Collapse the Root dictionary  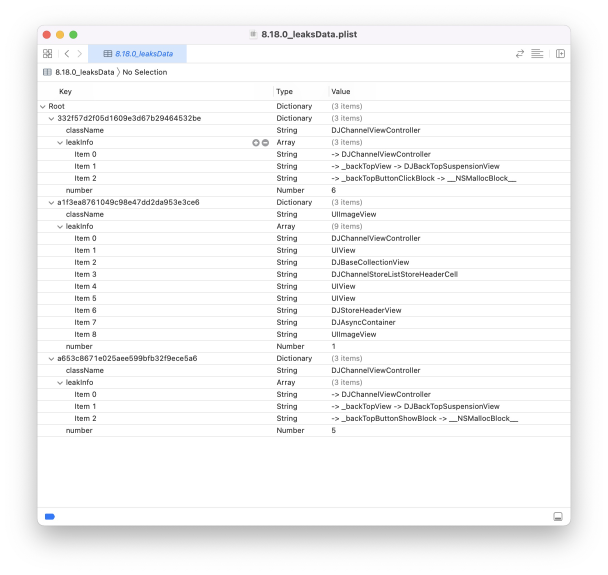[x=43, y=107]
